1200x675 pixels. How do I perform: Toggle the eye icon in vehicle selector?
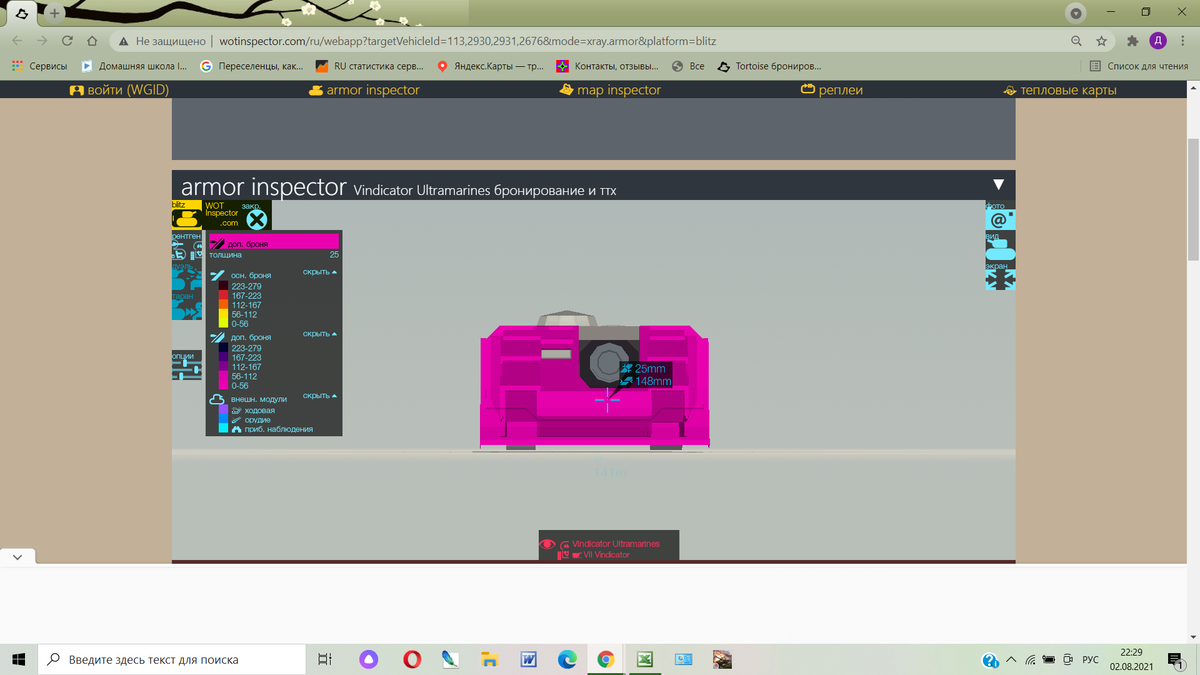547,544
